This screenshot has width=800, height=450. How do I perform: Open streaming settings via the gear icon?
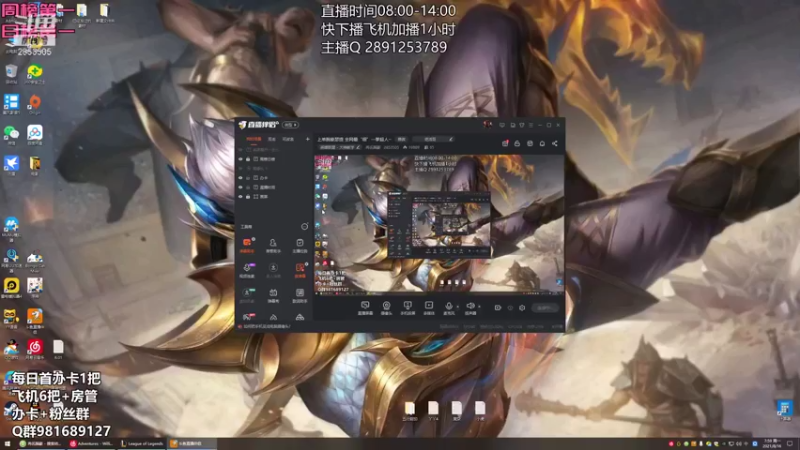pyautogui.click(x=522, y=308)
